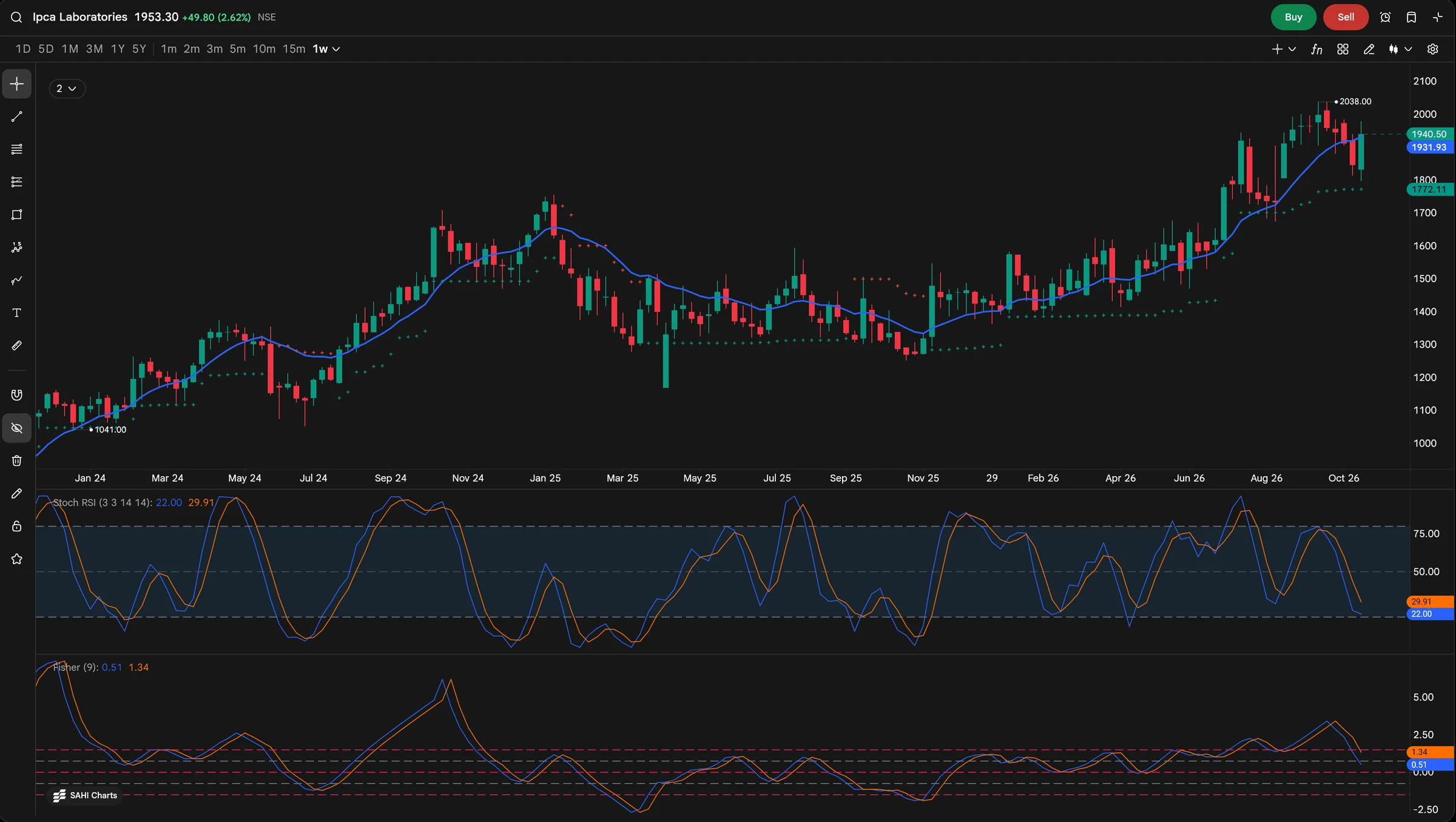Click the crosshair icon at top right corner

click(1438, 18)
